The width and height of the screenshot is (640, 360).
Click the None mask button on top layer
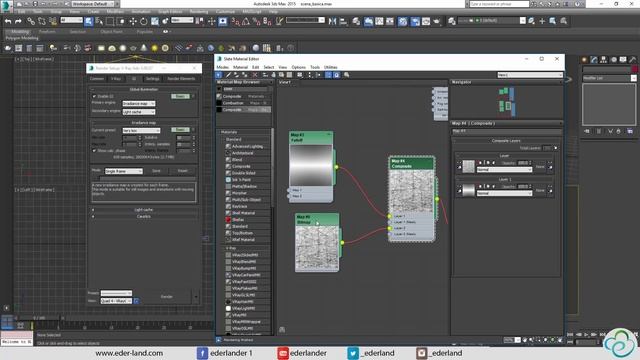point(540,167)
